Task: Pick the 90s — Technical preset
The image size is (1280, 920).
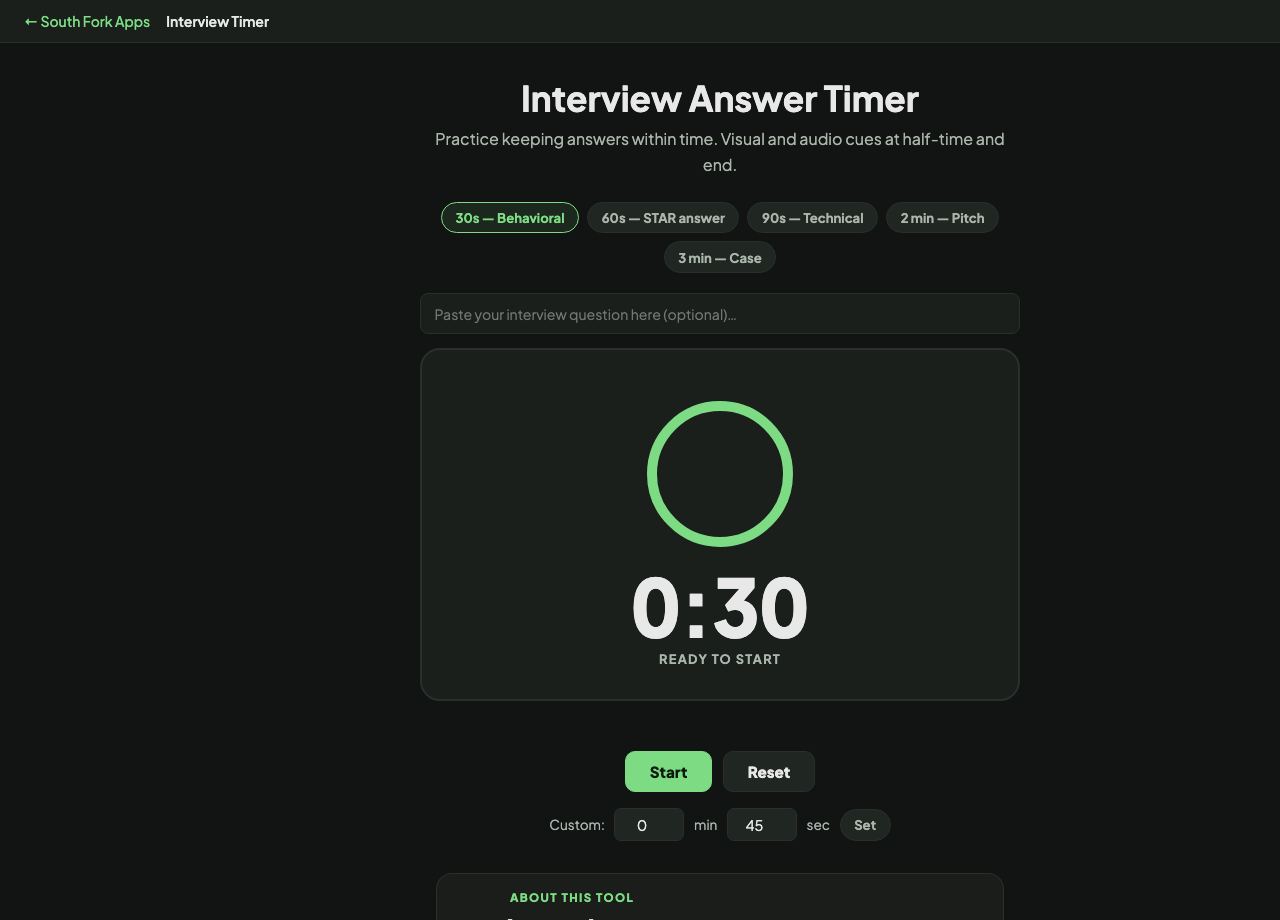Action: point(812,218)
